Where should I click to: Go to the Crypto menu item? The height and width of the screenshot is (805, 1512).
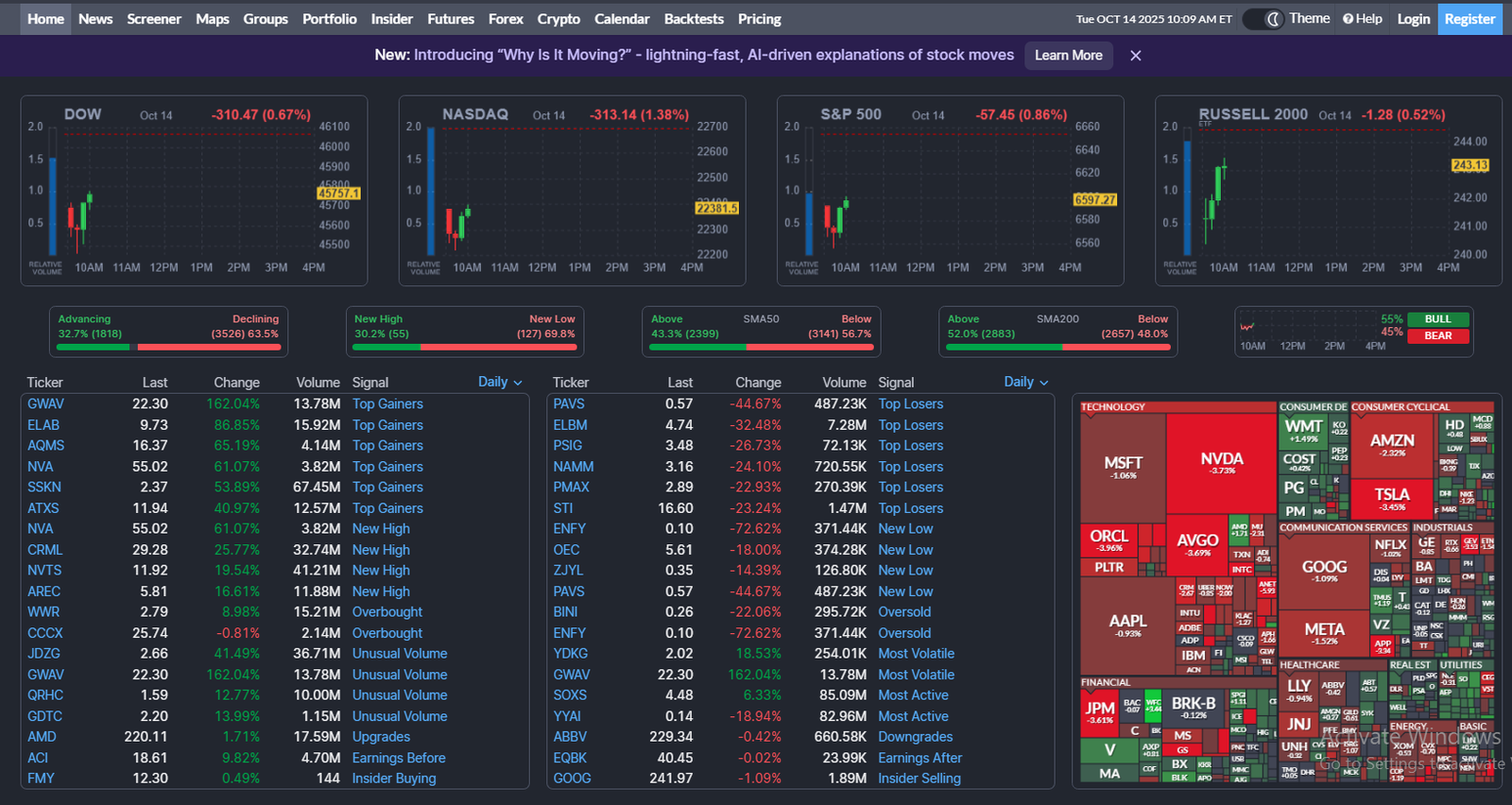558,19
